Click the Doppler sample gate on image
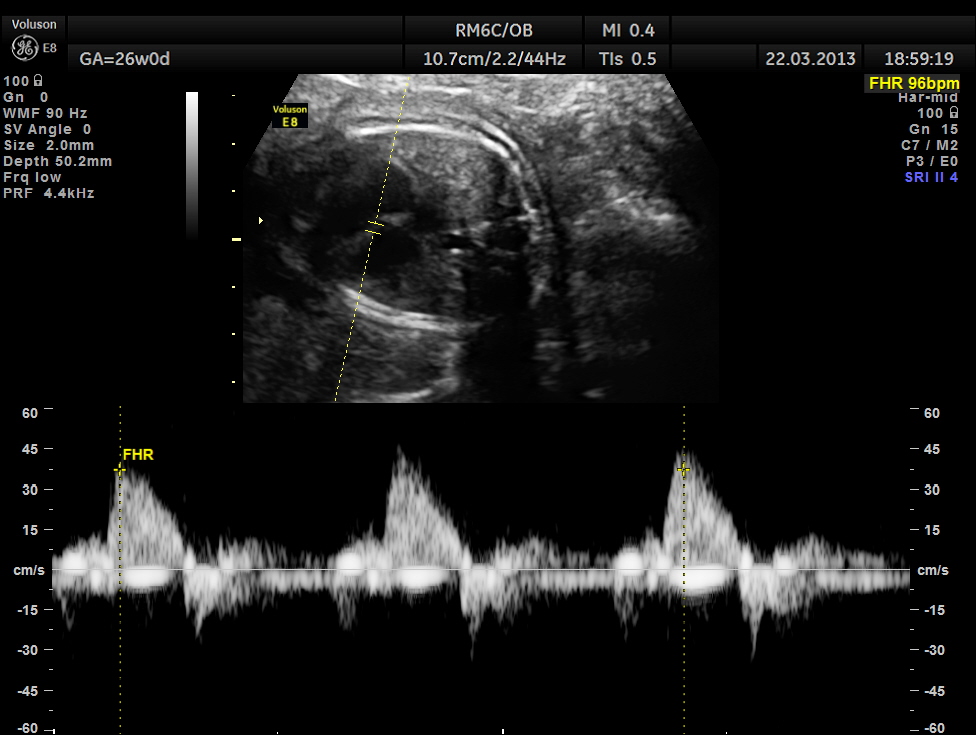This screenshot has height=735, width=976. (x=373, y=230)
